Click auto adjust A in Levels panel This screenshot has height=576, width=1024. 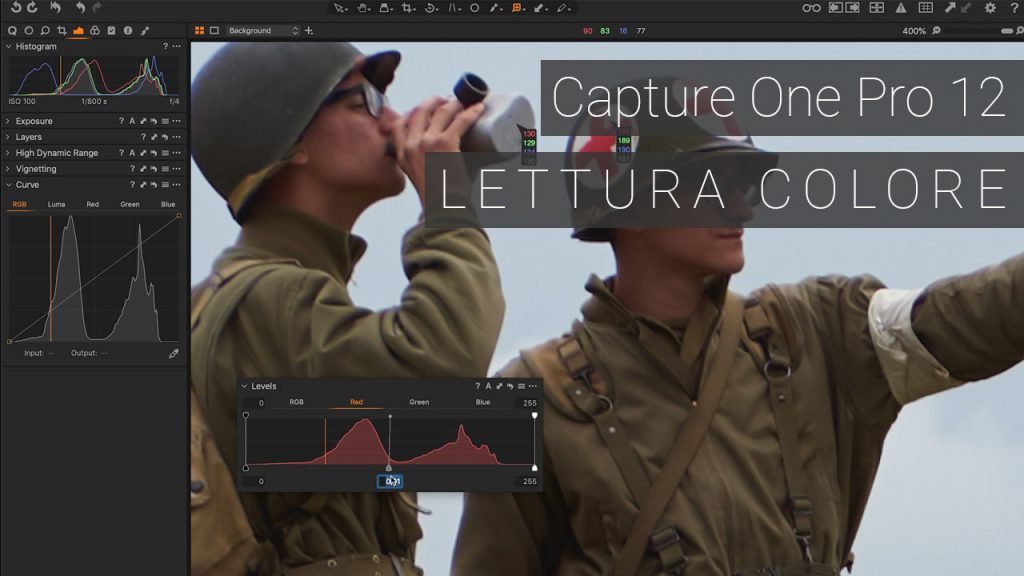click(x=488, y=386)
